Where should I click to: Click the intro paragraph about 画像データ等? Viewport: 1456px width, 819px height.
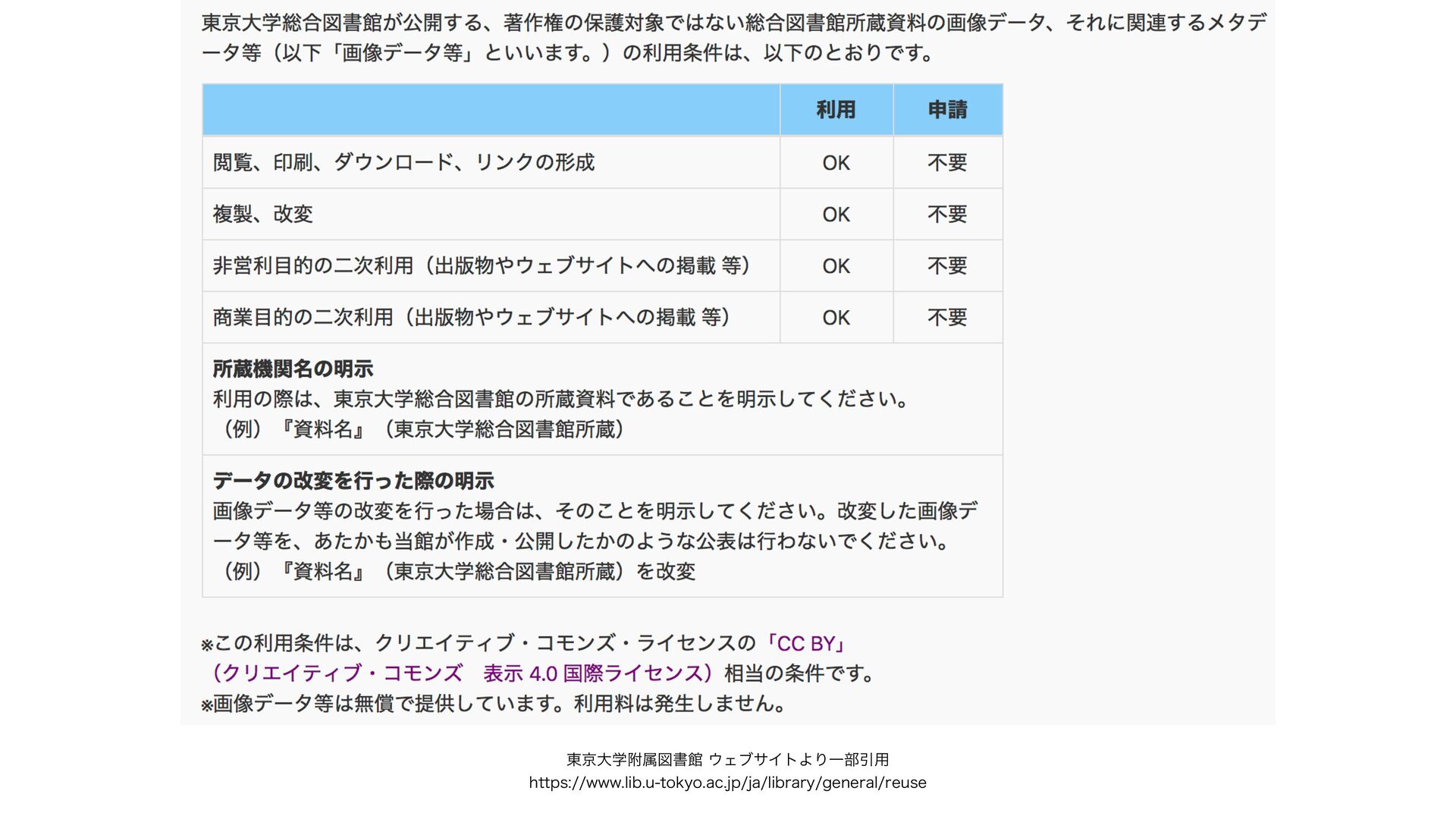(x=733, y=37)
